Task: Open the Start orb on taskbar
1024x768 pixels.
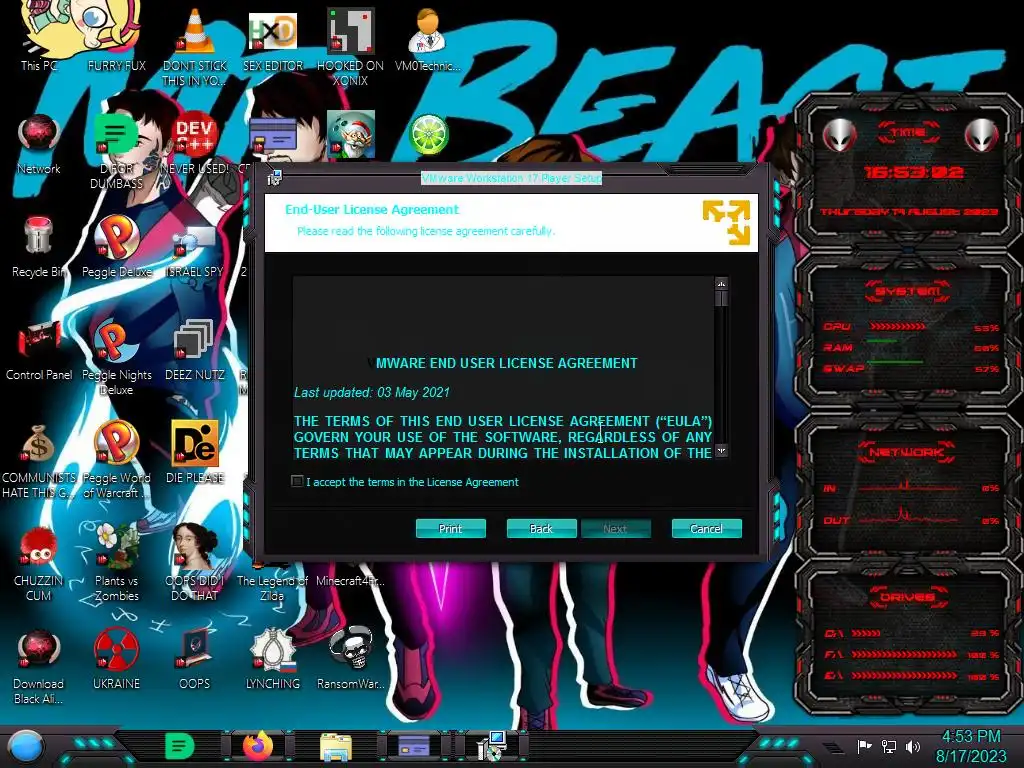Action: [x=26, y=747]
